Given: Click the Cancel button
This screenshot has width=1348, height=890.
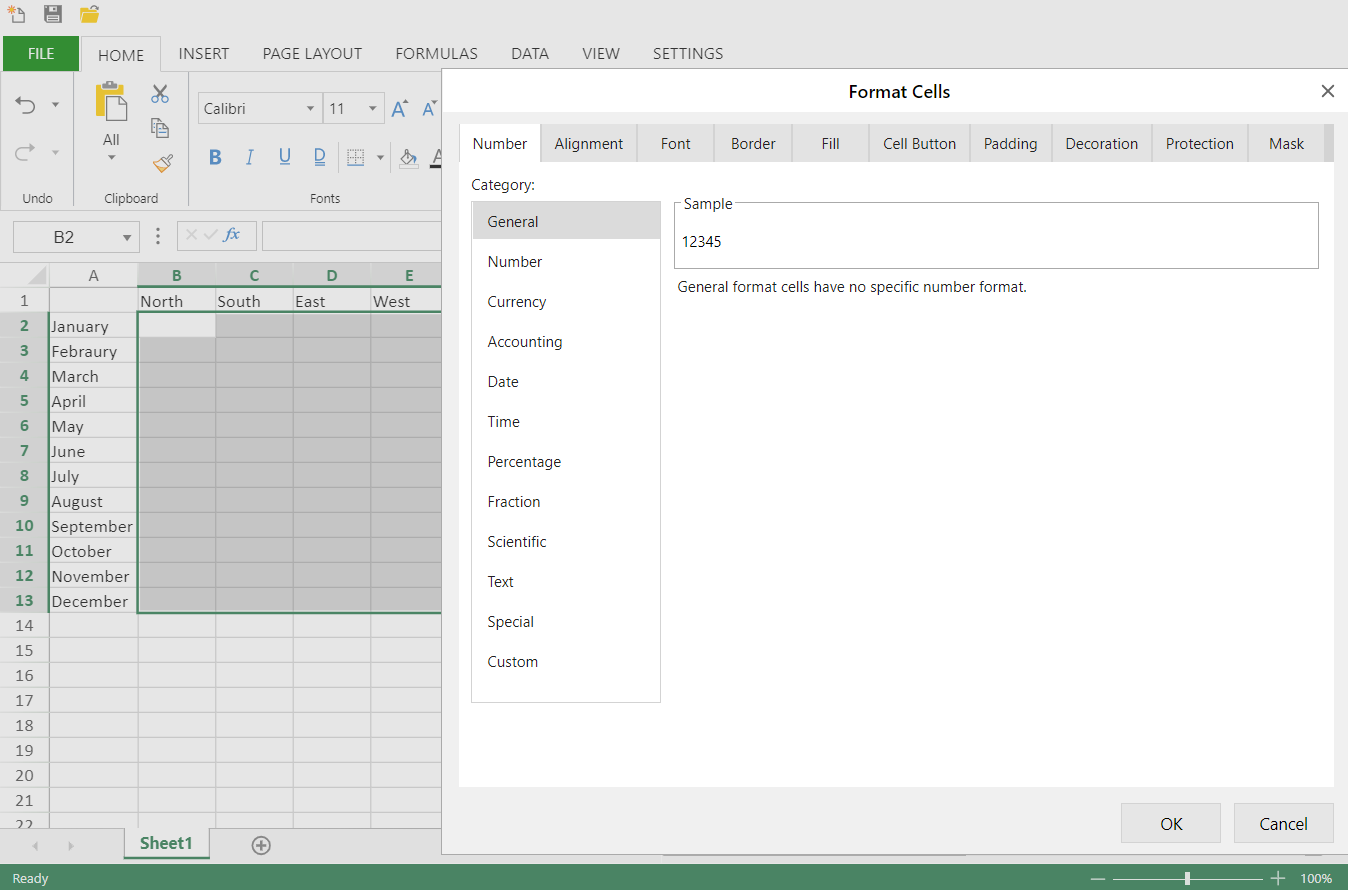Looking at the screenshot, I should [1284, 823].
